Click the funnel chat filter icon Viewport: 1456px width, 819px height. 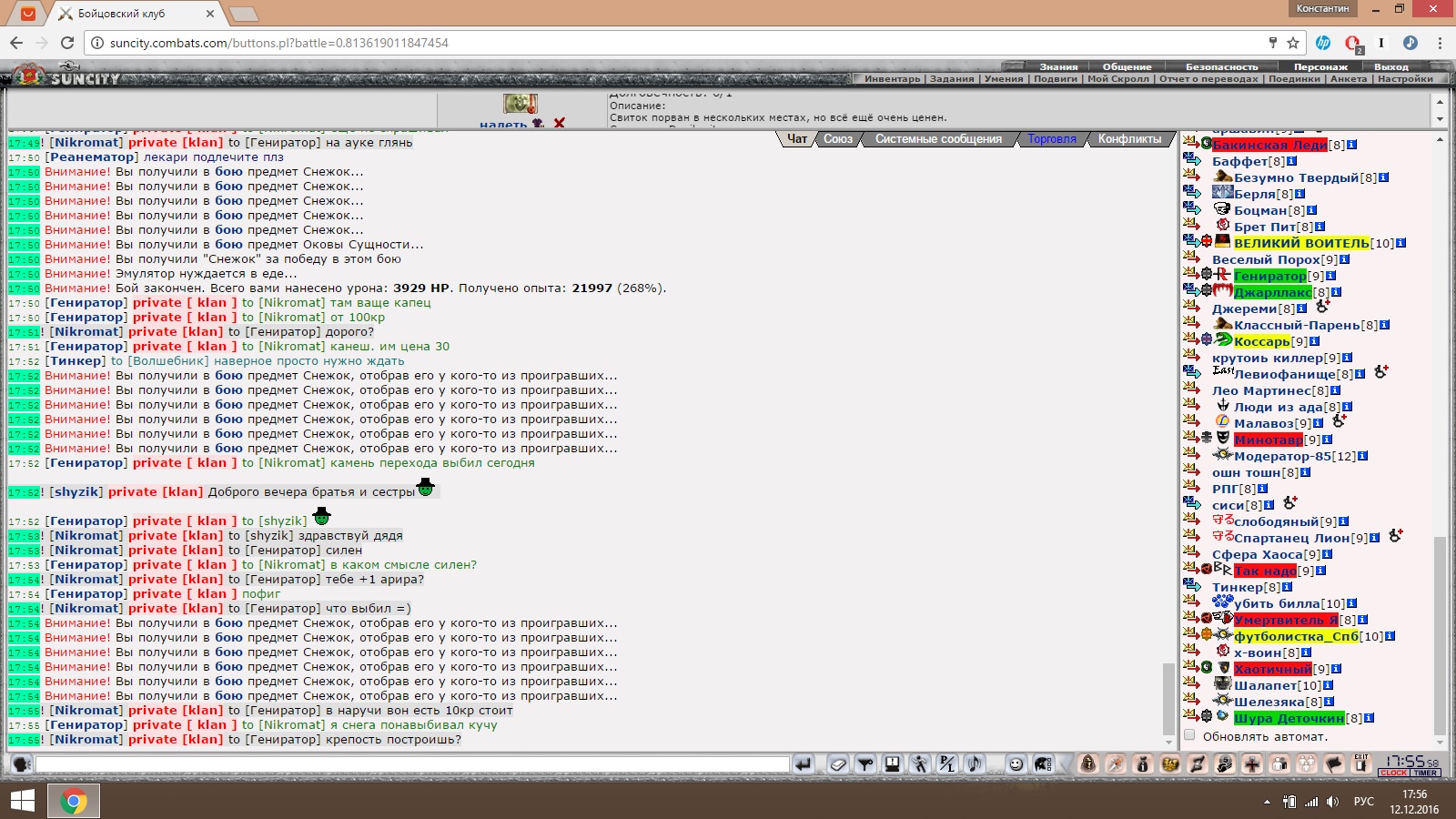point(865,764)
